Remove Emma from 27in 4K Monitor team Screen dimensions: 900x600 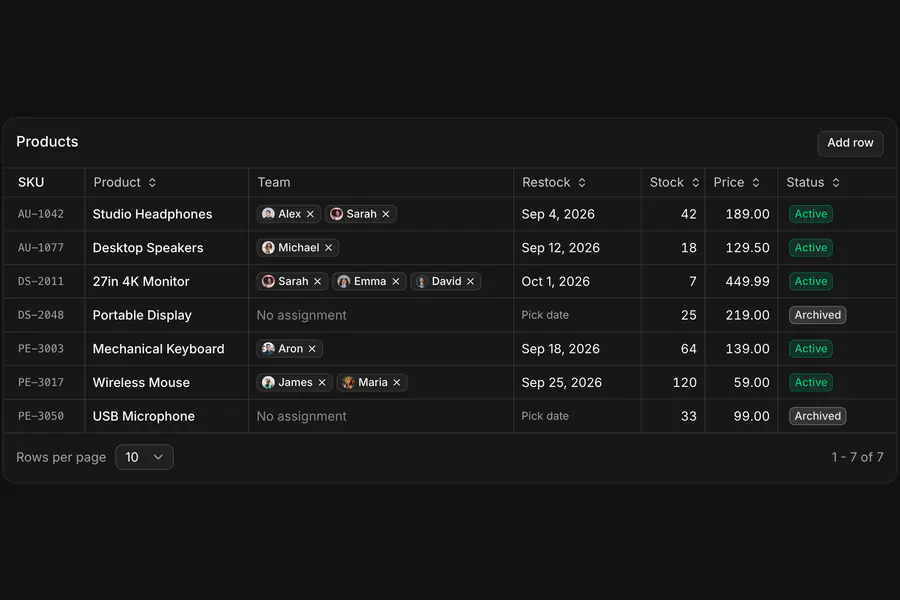(395, 281)
